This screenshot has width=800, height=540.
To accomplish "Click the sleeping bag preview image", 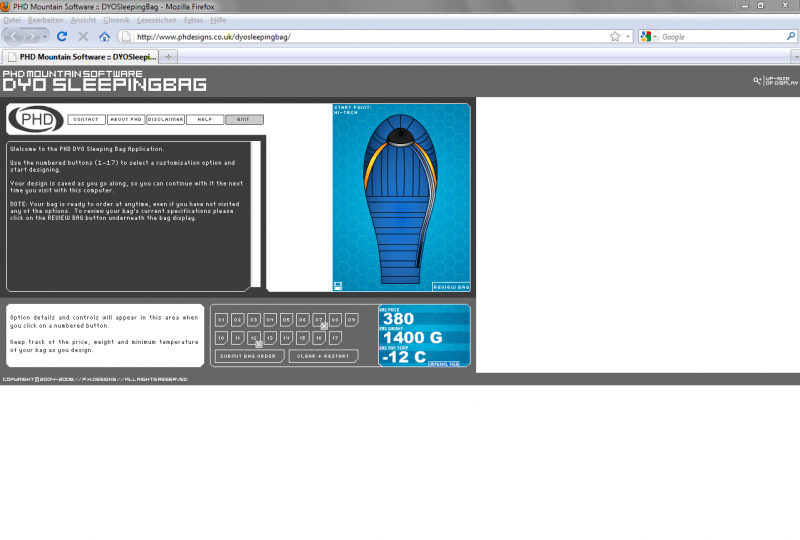I will 401,198.
